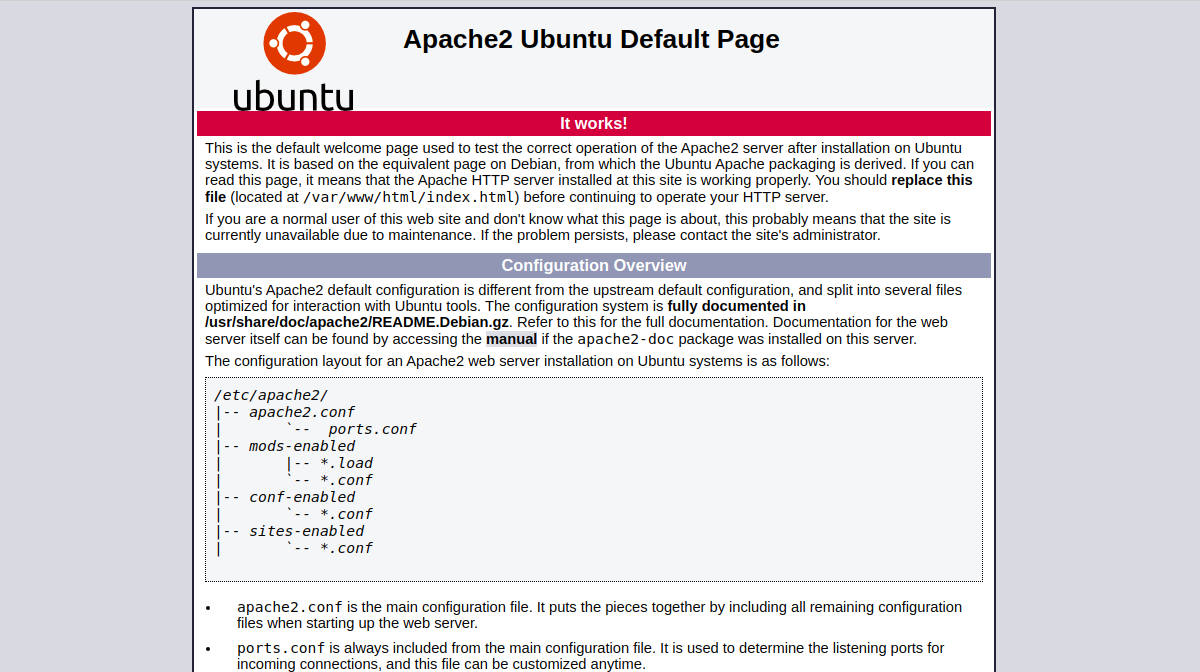
Task: Click /usr/share/doc/apache2/README.Debian.gz text
Action: [x=357, y=322]
